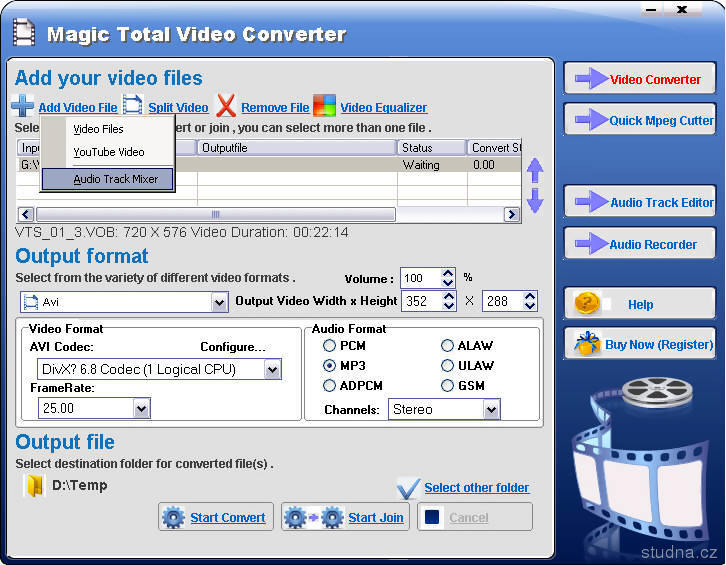Click the arrow icon on Audio Recorder
This screenshot has height=565, width=726.
point(591,243)
